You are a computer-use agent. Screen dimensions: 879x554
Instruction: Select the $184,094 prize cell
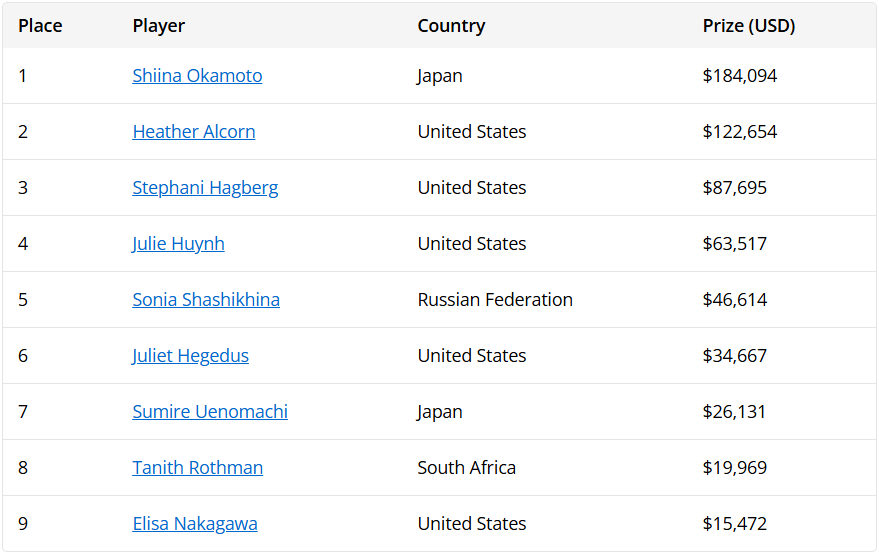(740, 76)
